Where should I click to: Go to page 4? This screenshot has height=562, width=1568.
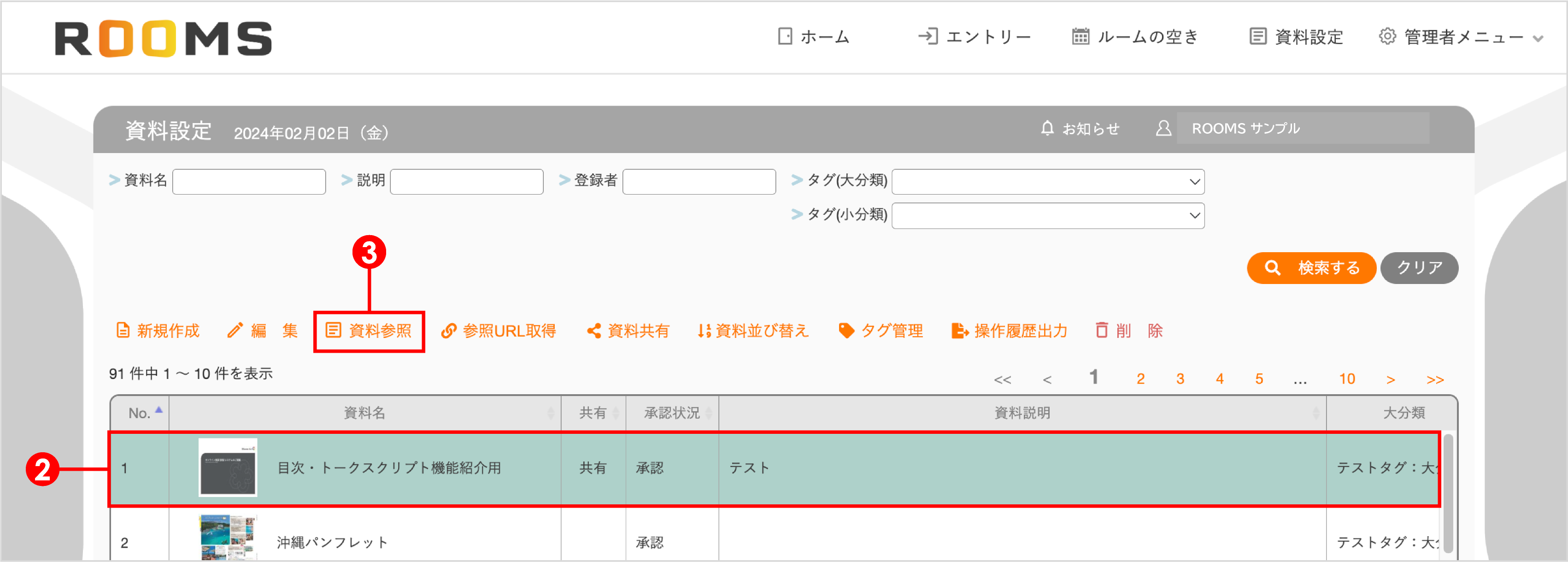coord(1220,379)
